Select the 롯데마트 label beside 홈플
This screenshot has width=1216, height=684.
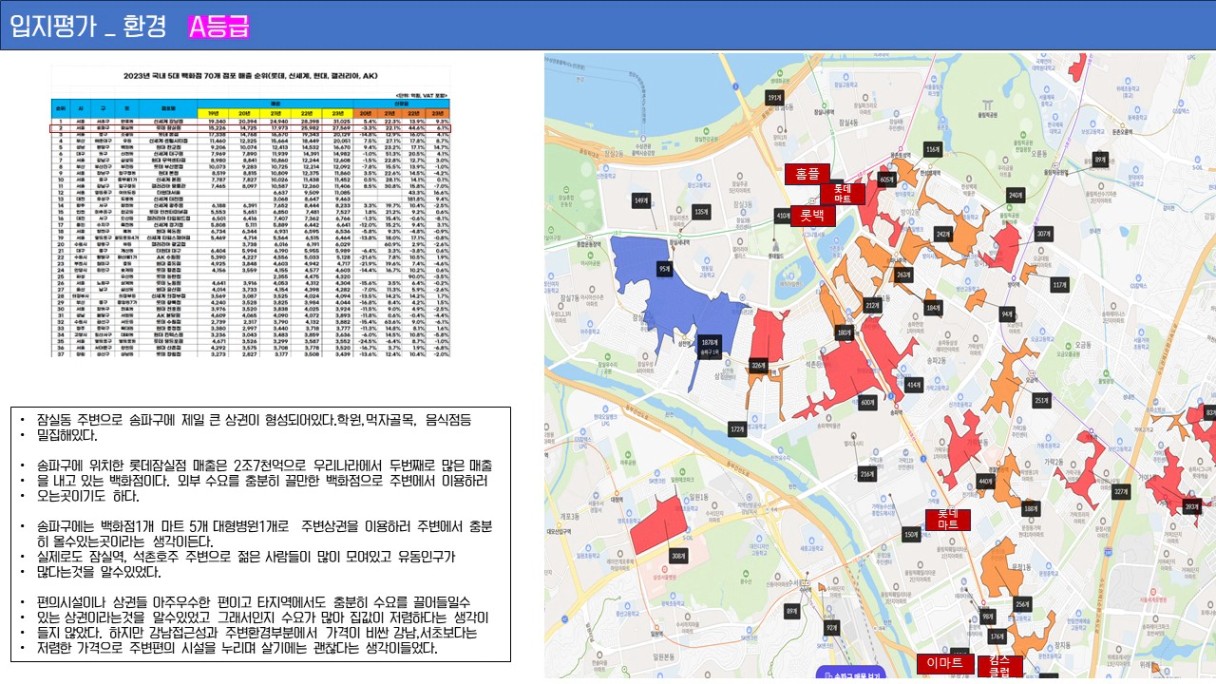(x=841, y=194)
